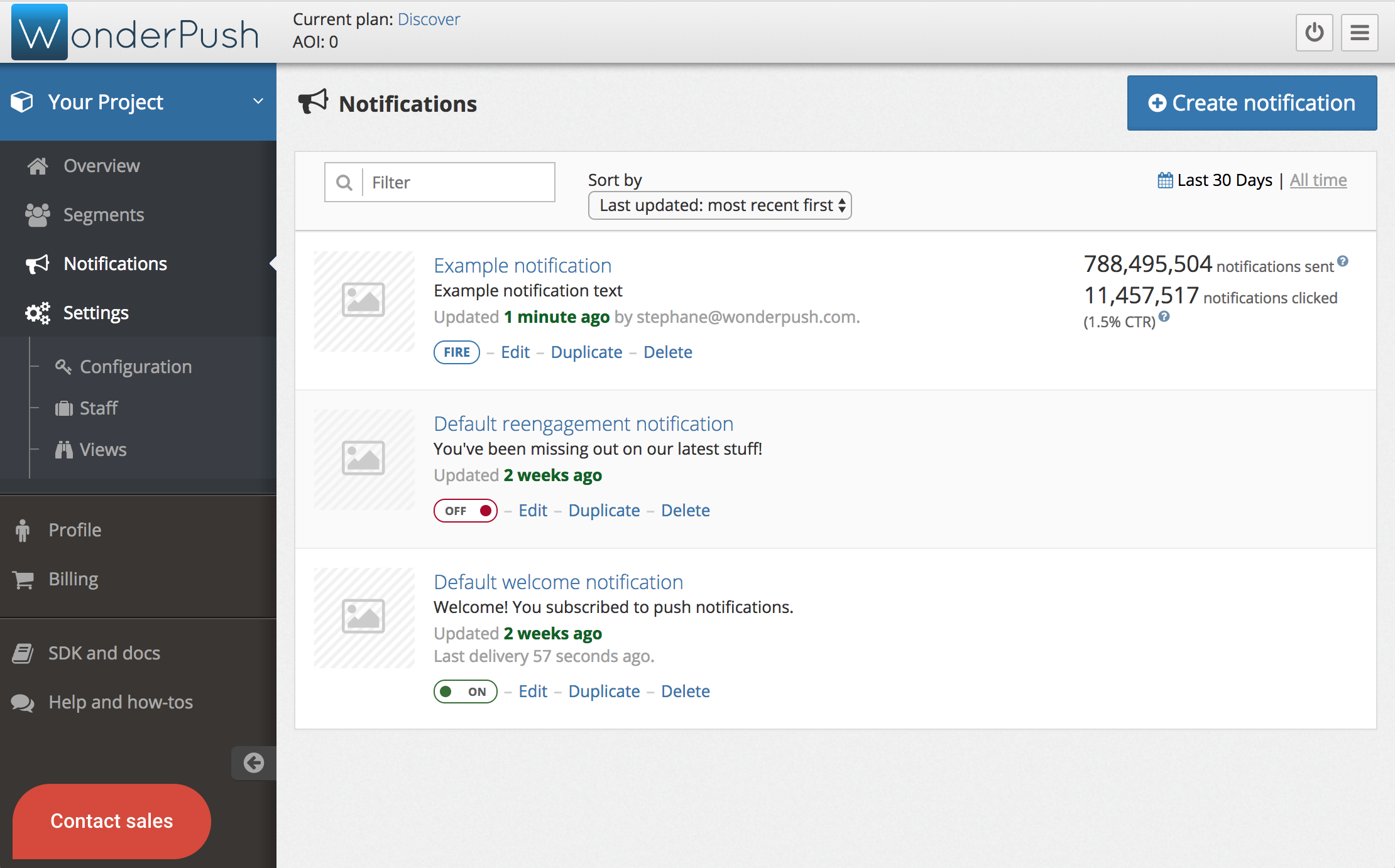Toggle the OFF switch for reengagement notification
Image resolution: width=1395 pixels, height=868 pixels.
pos(465,511)
